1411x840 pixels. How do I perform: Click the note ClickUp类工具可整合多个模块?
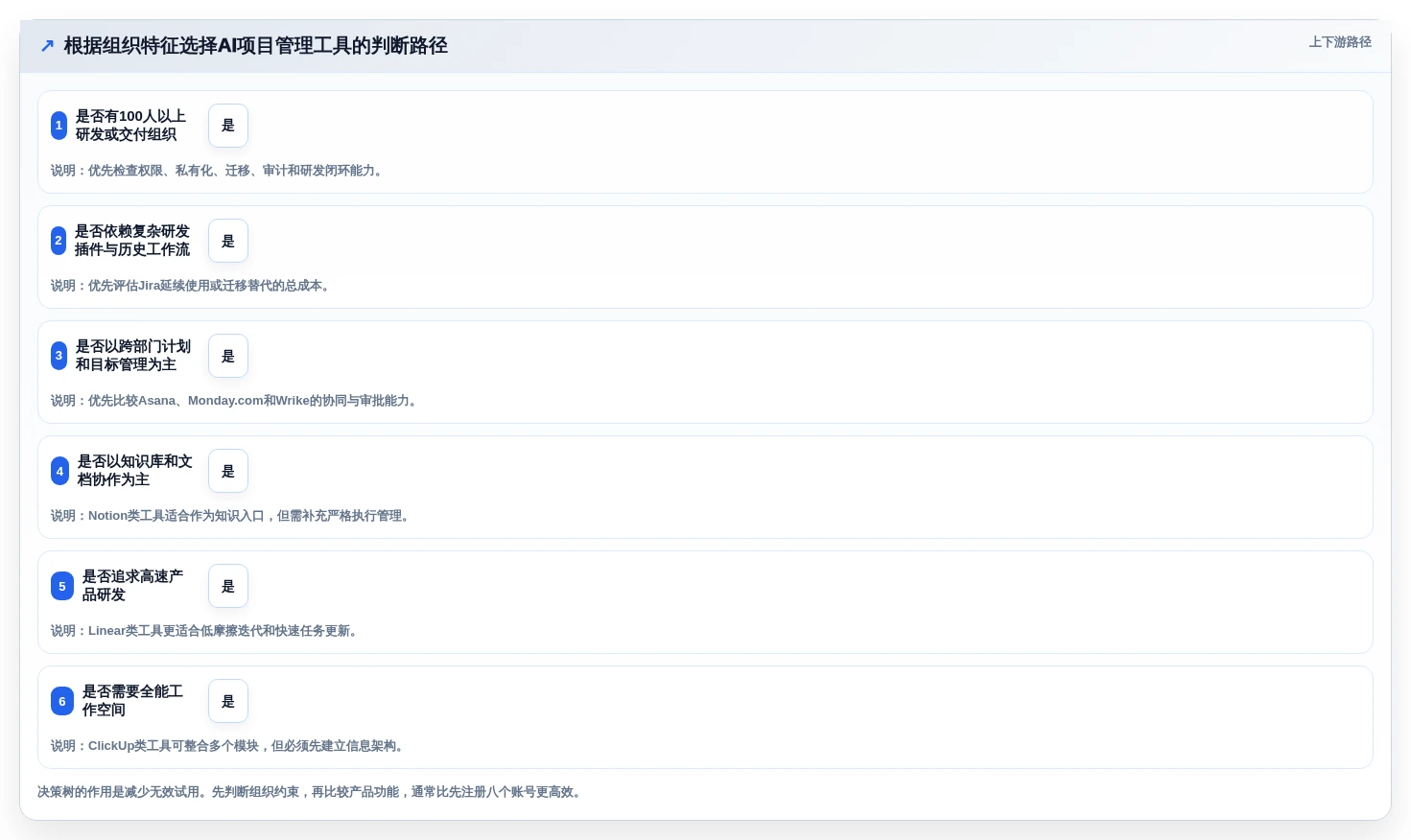(229, 746)
